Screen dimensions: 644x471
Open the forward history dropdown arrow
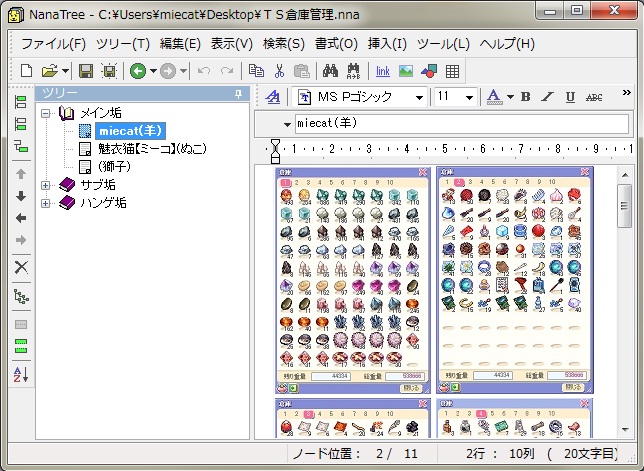click(x=184, y=71)
